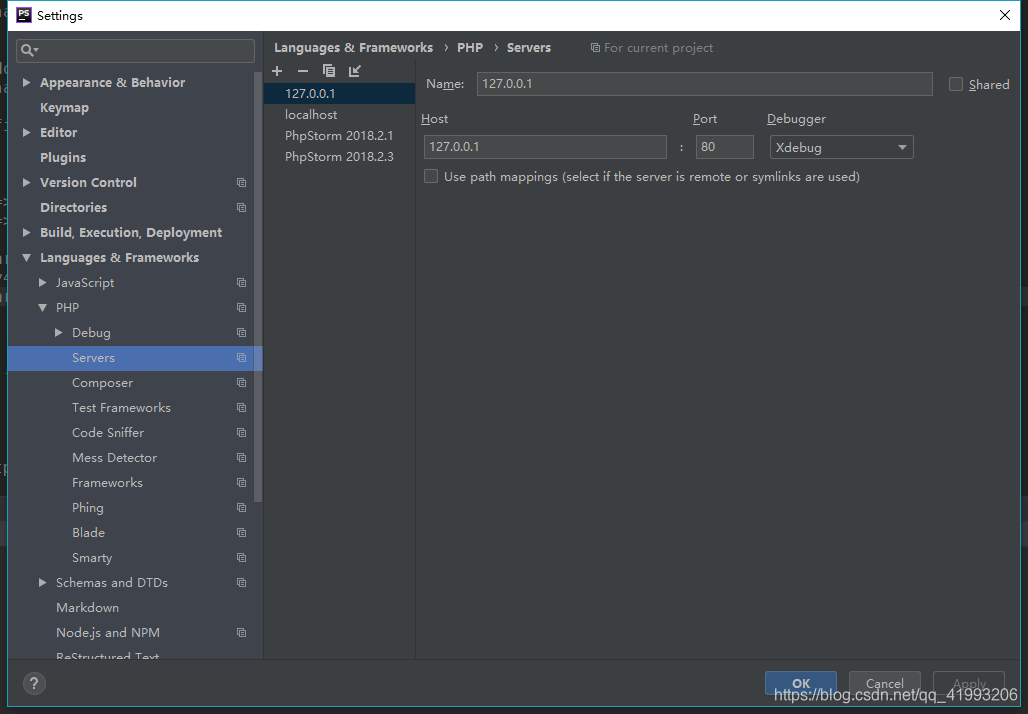This screenshot has width=1028, height=714.
Task: Click the project-level icon beside PHP
Action: coord(241,307)
